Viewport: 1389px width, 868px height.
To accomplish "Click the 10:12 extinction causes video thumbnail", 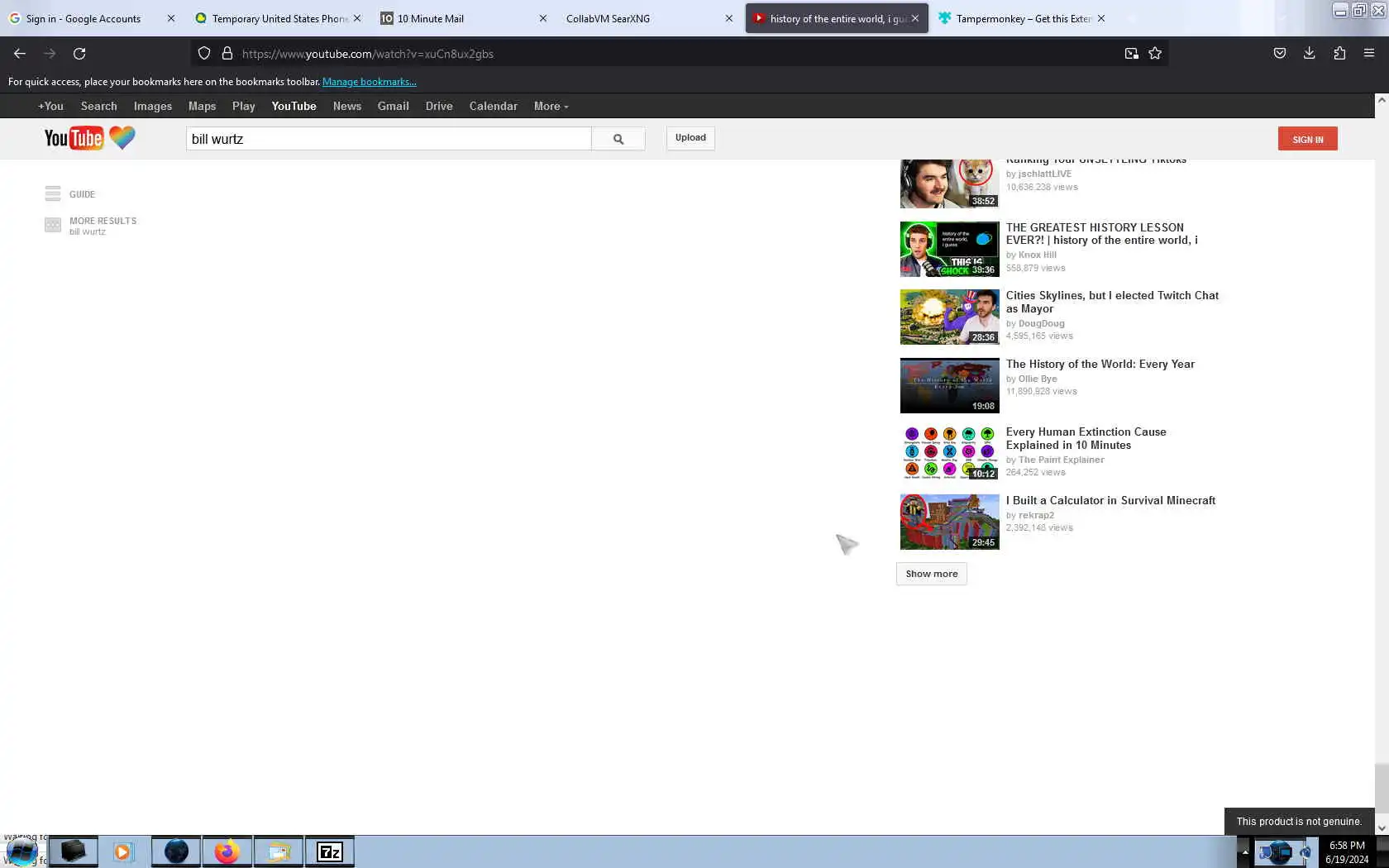I will click(950, 453).
